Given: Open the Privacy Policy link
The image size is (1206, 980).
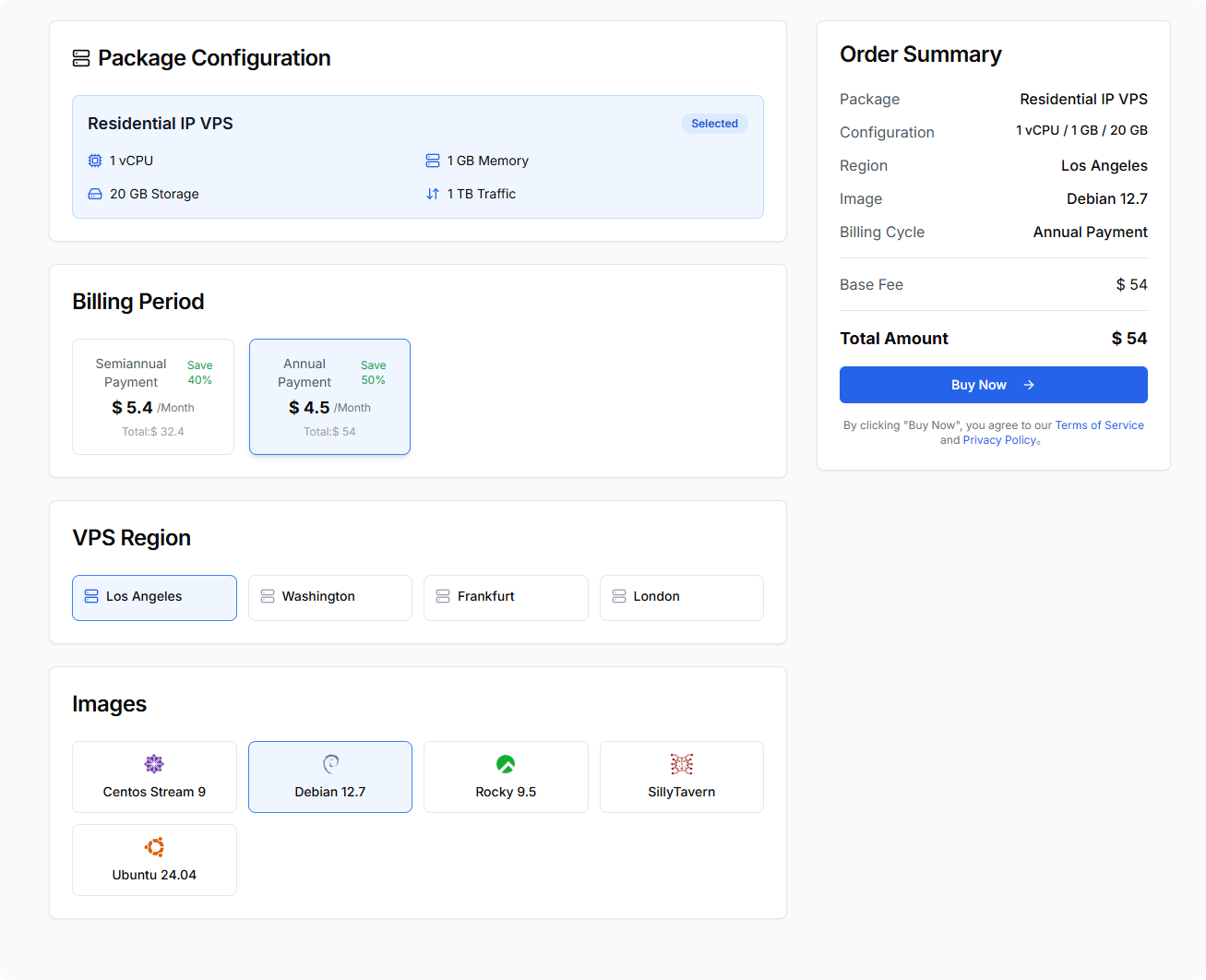Looking at the screenshot, I should (999, 440).
